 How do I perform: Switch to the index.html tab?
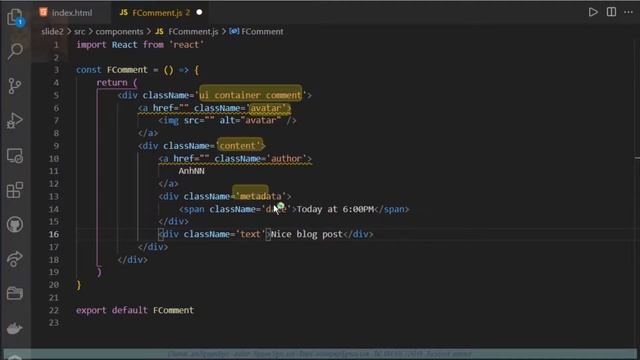[x=66, y=13]
